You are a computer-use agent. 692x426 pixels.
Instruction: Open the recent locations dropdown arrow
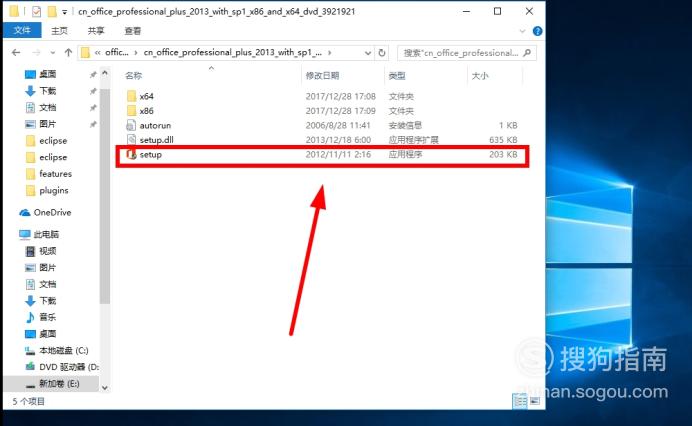click(x=53, y=53)
